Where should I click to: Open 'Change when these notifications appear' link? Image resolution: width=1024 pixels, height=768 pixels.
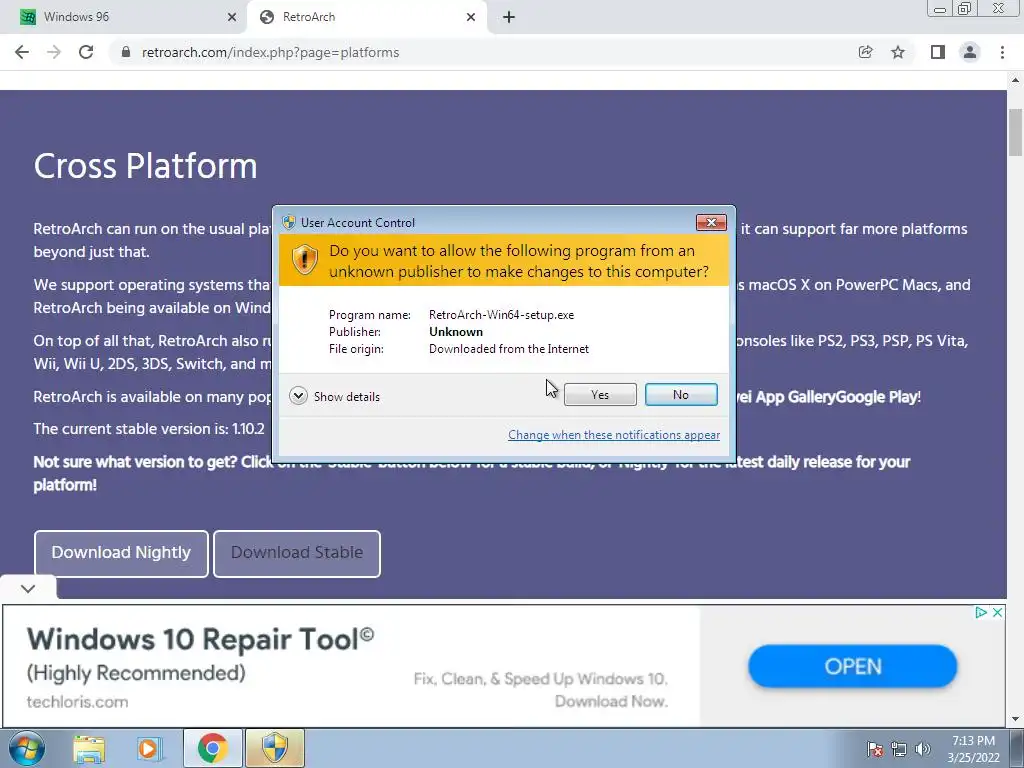(x=614, y=435)
